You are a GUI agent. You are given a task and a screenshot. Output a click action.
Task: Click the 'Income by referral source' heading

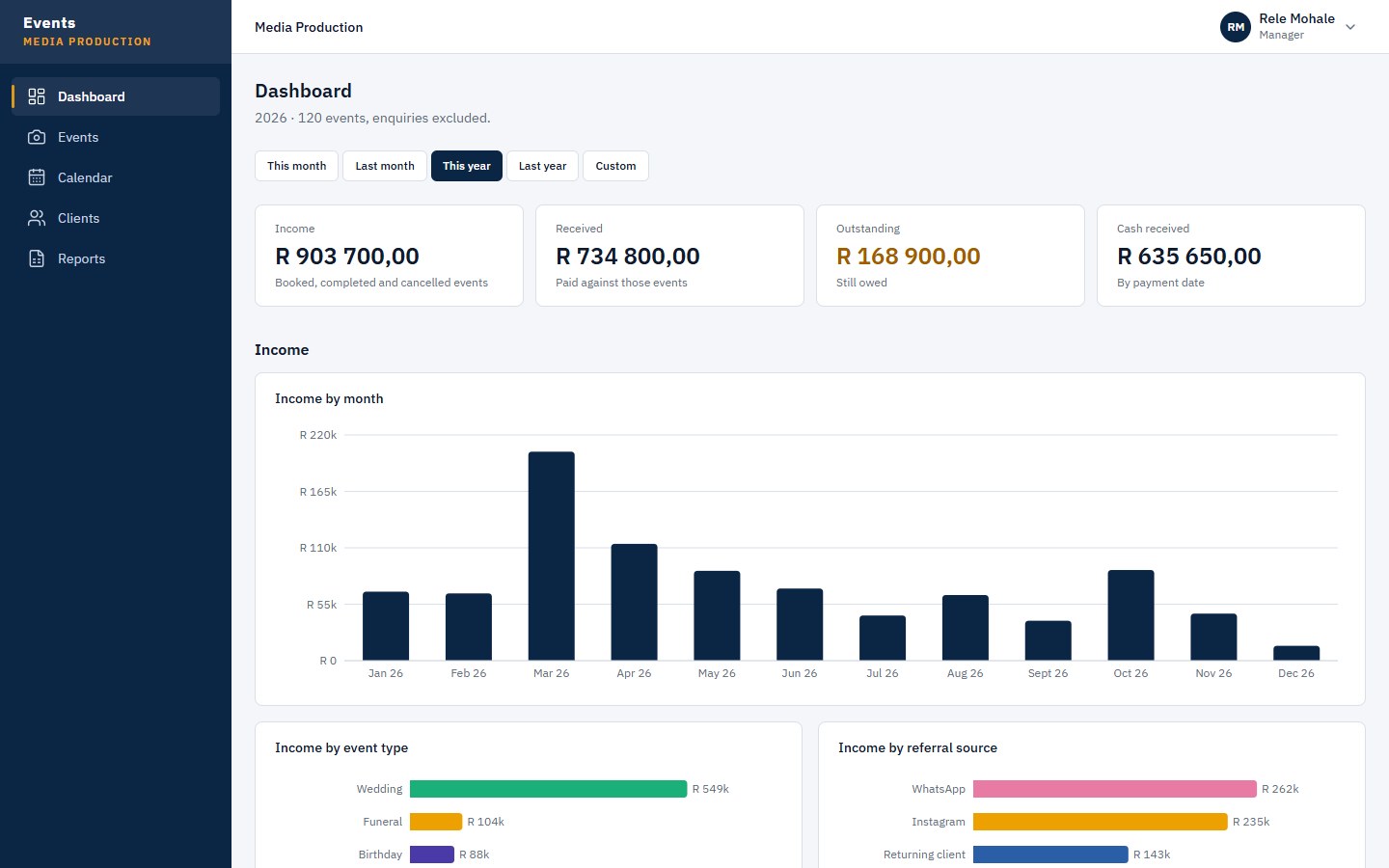tap(917, 747)
